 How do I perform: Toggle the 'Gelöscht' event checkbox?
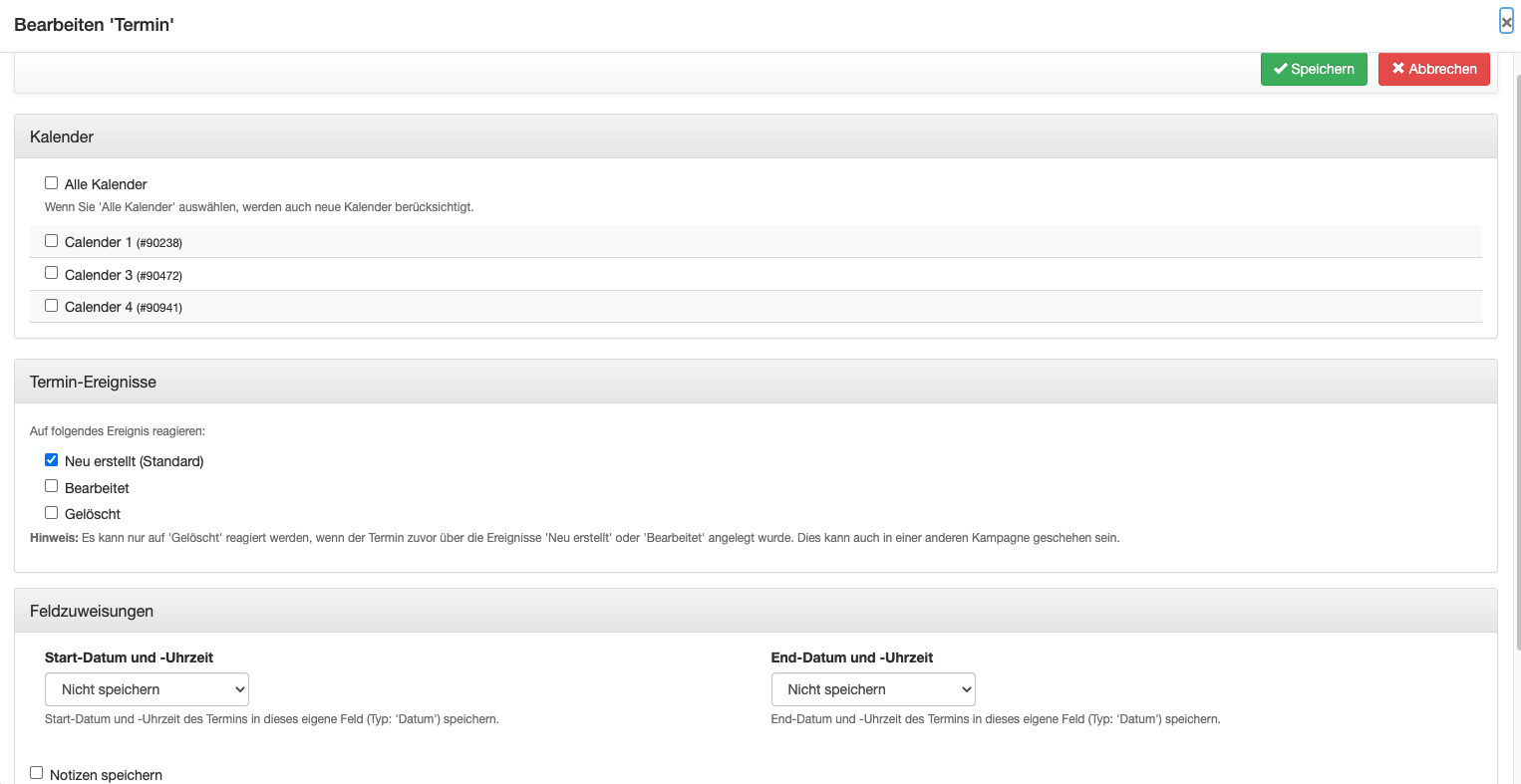point(51,513)
